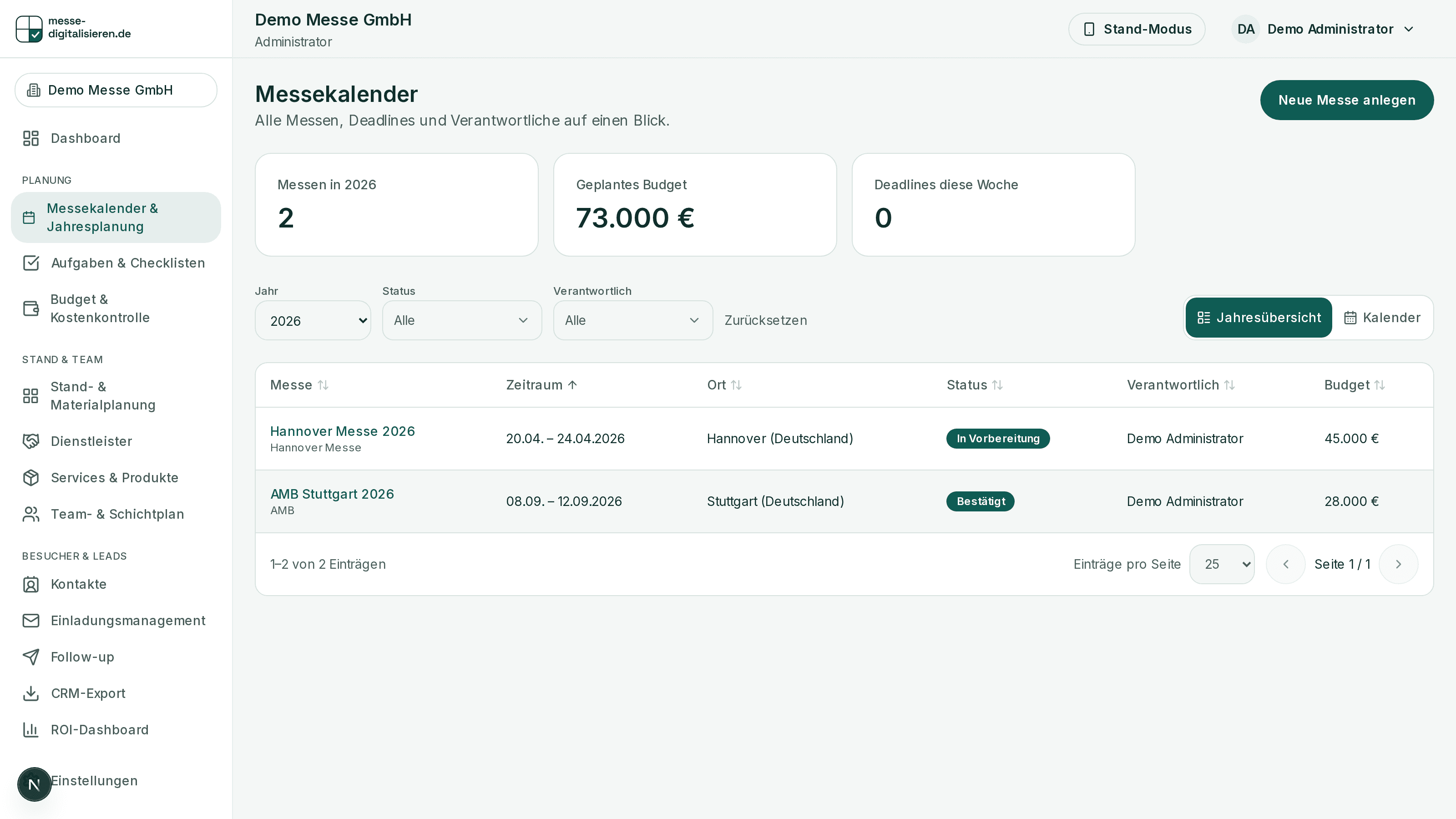Sort table by Budget column
Screen dimensions: 1456x819
coord(1355,385)
